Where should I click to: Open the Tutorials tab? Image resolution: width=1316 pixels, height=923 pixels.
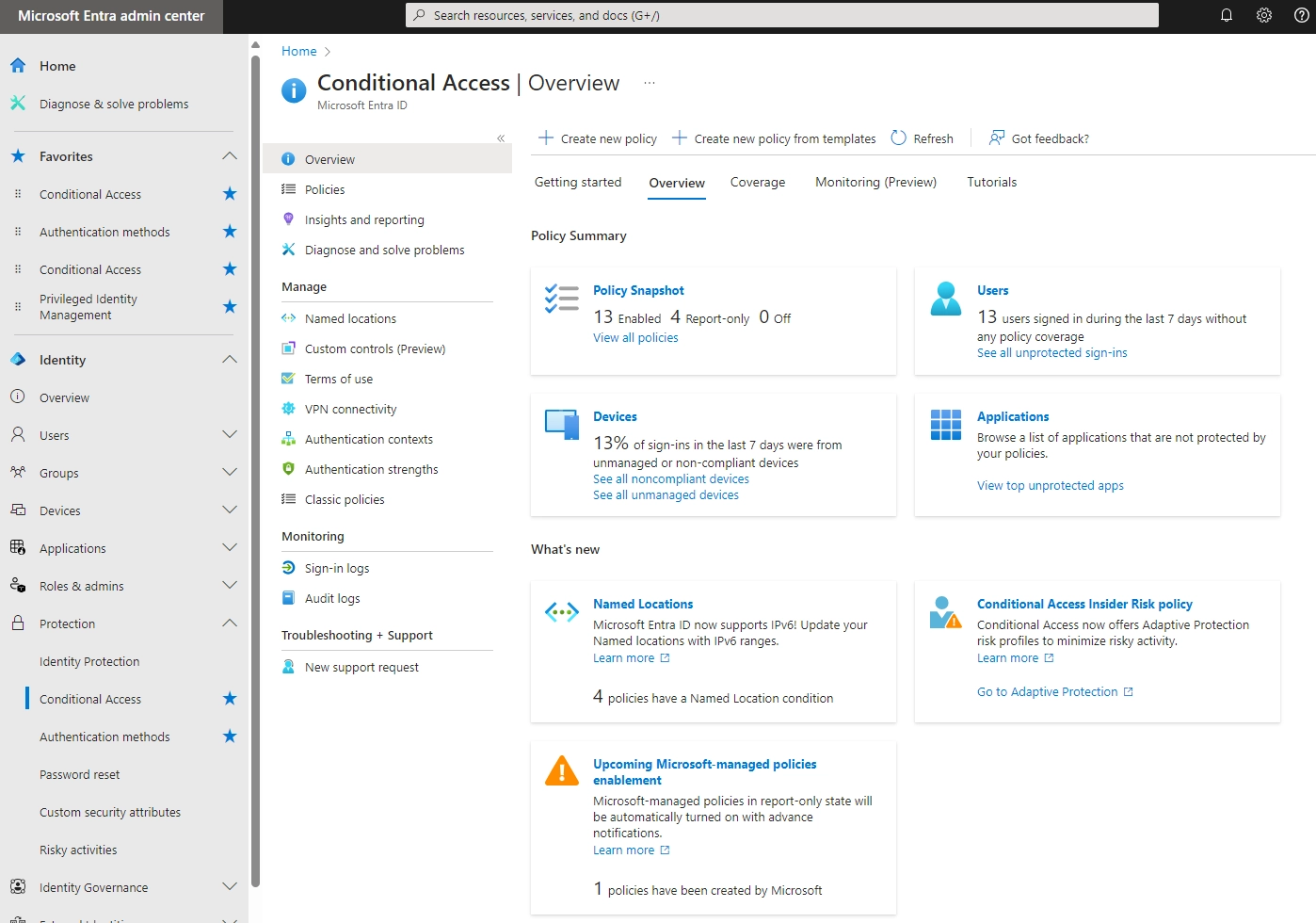[x=992, y=183]
